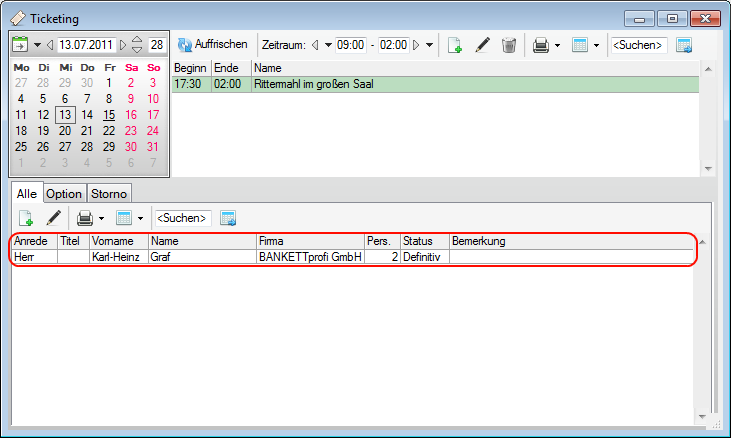
Task: Click the new event icon in top toolbar
Action: [455, 45]
